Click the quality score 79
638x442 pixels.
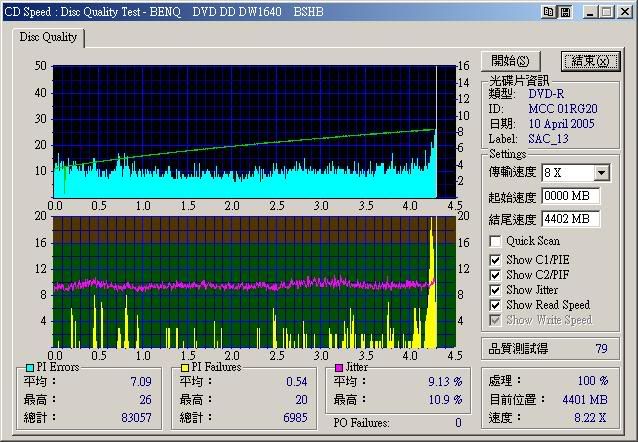click(601, 349)
